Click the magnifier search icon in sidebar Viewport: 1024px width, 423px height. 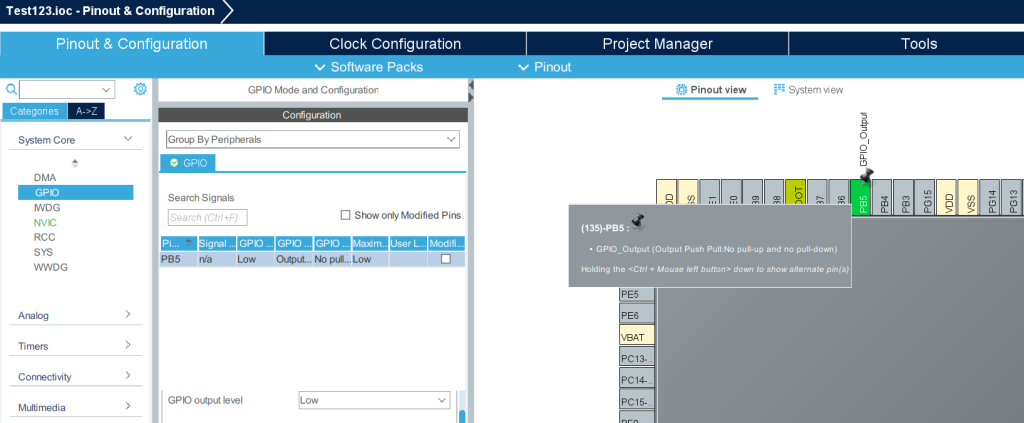(x=10, y=89)
